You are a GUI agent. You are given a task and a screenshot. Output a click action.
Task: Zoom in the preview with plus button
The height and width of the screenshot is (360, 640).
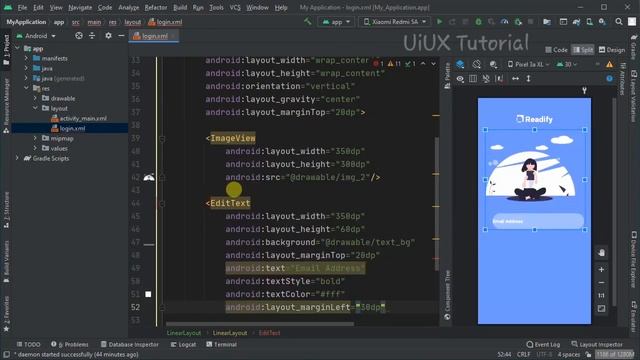(x=601, y=269)
